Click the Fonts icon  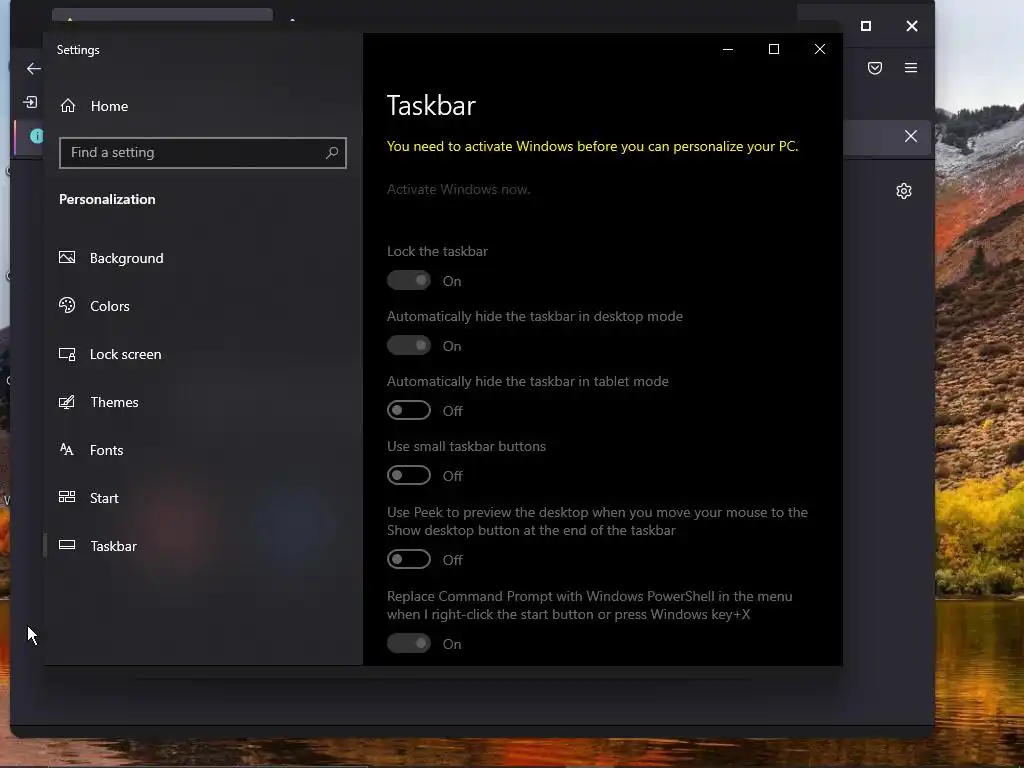click(x=67, y=449)
